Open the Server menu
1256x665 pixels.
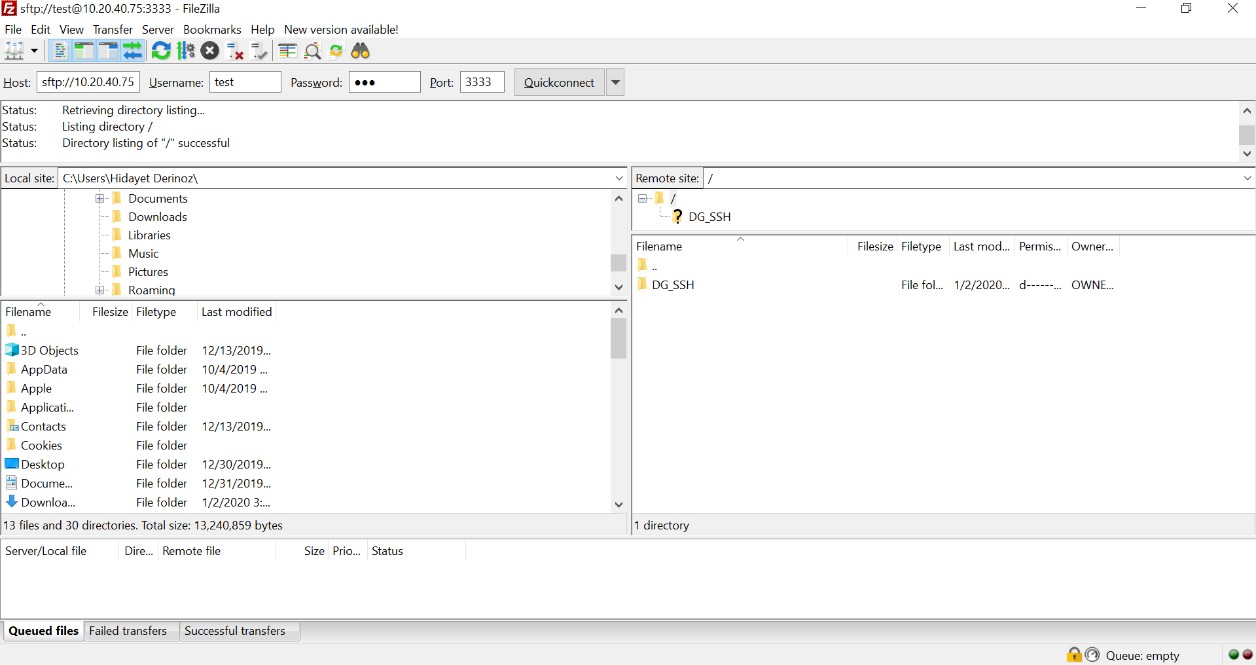tap(157, 30)
